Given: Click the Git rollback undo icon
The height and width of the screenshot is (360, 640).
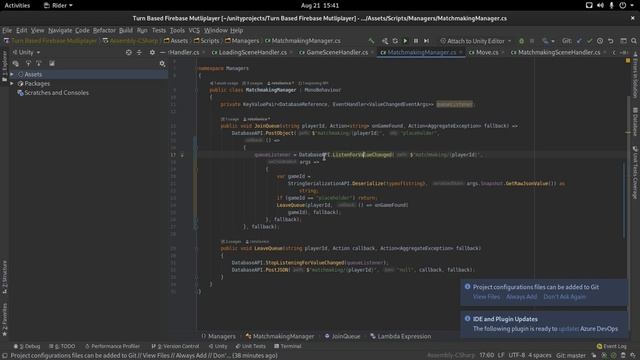Looking at the screenshot, I should (611, 41).
